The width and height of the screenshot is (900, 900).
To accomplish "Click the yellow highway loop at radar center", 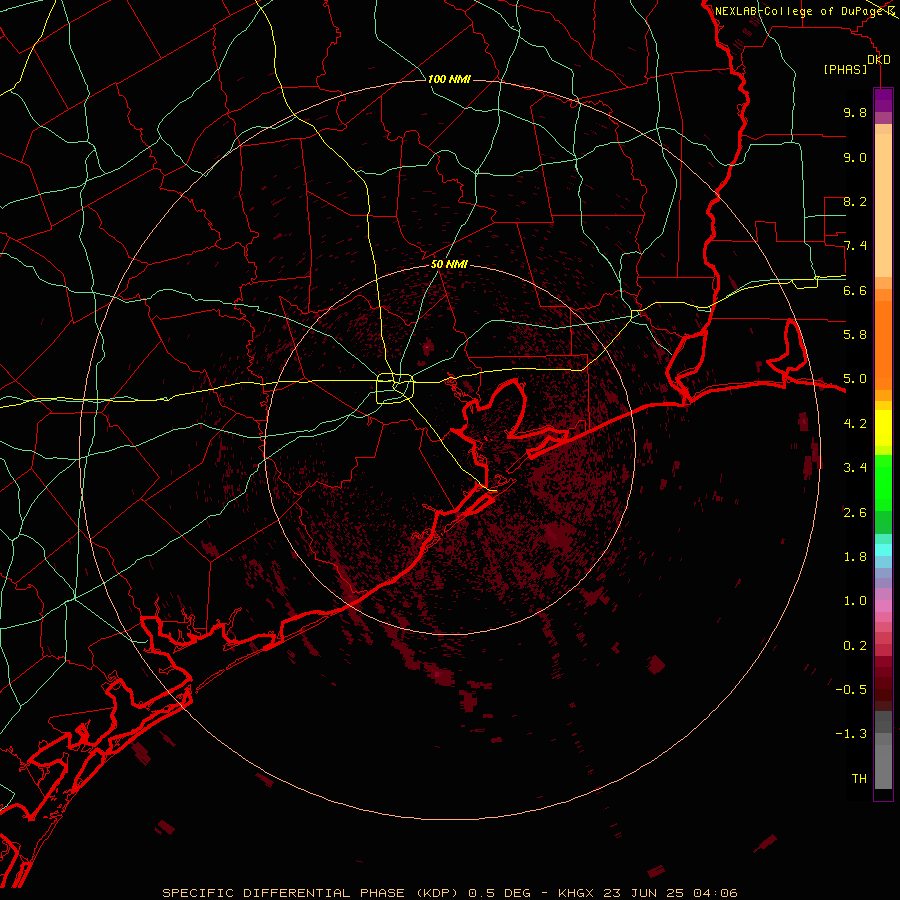I will click(395, 388).
